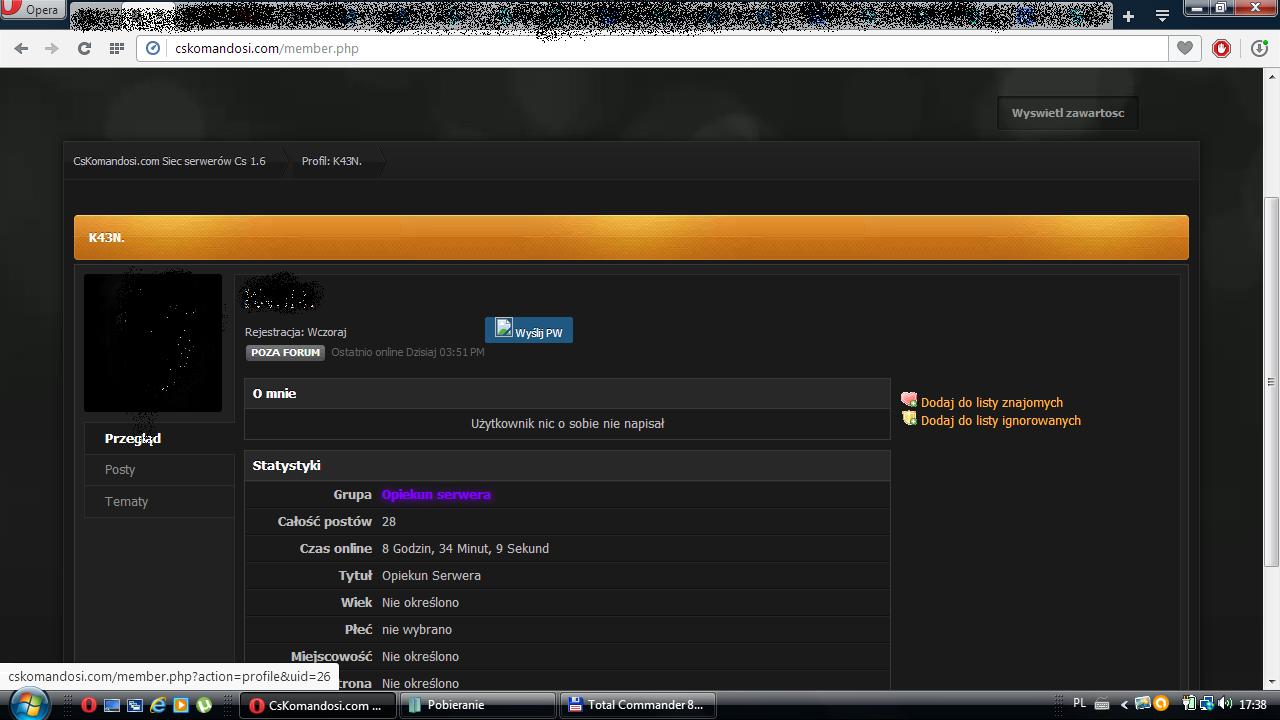Image resolution: width=1280 pixels, height=720 pixels.
Task: Click Dodaj do listy ignorowanych link
Action: (x=1001, y=420)
